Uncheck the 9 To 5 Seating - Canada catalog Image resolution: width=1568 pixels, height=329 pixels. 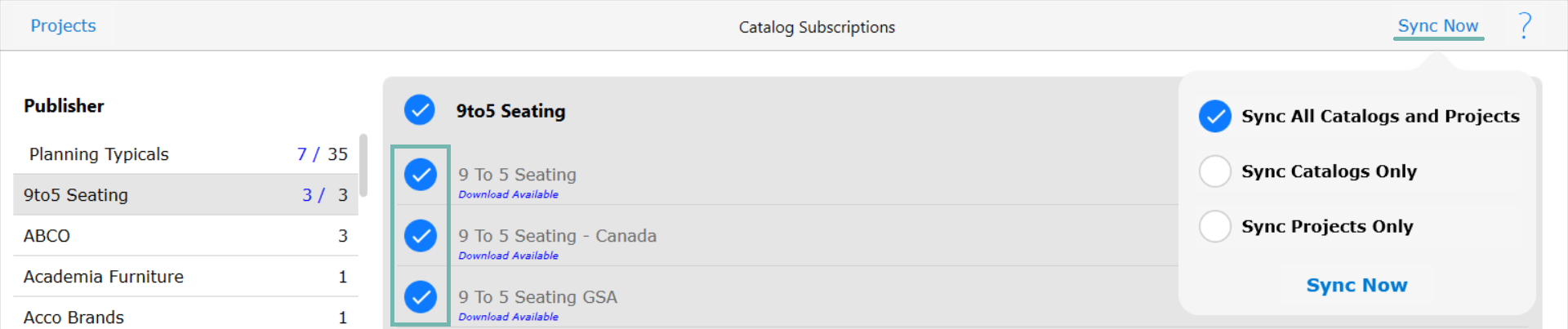click(x=421, y=235)
